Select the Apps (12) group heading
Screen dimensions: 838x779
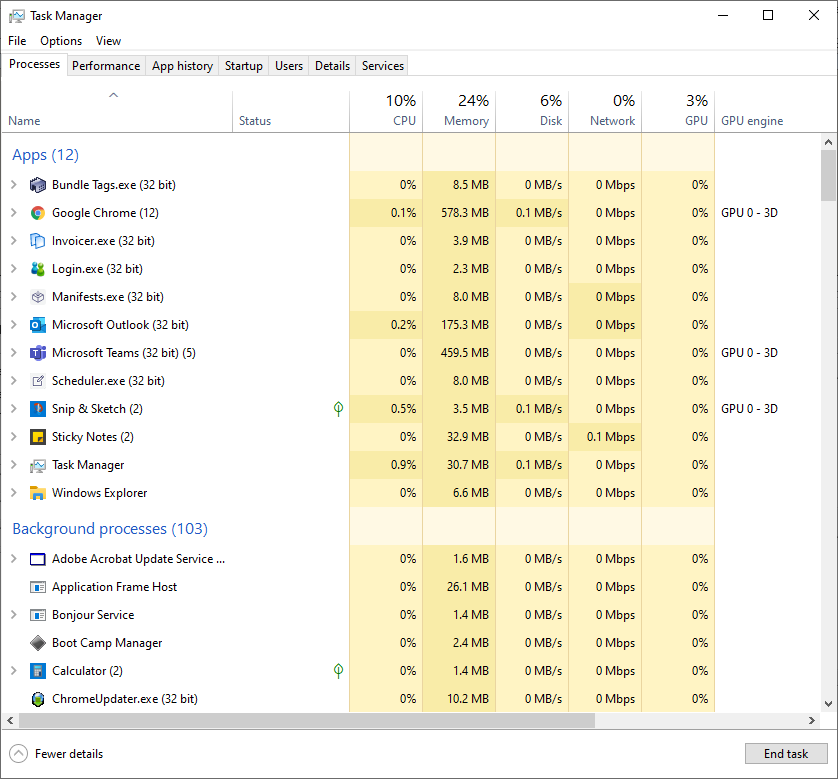point(45,155)
